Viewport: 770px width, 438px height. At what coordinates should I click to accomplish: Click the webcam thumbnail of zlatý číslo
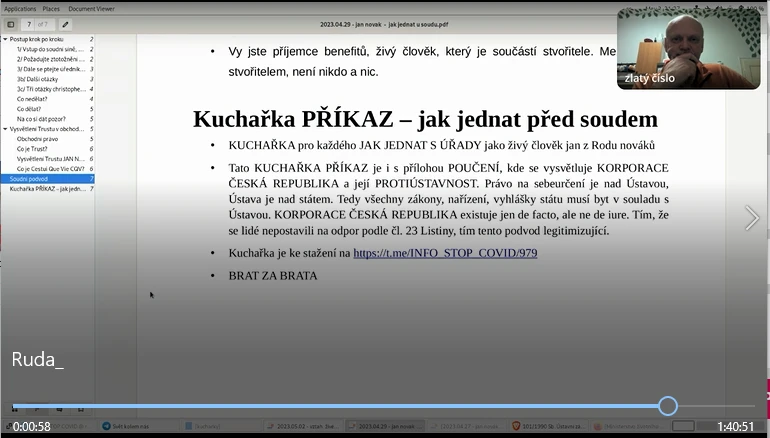click(x=686, y=49)
